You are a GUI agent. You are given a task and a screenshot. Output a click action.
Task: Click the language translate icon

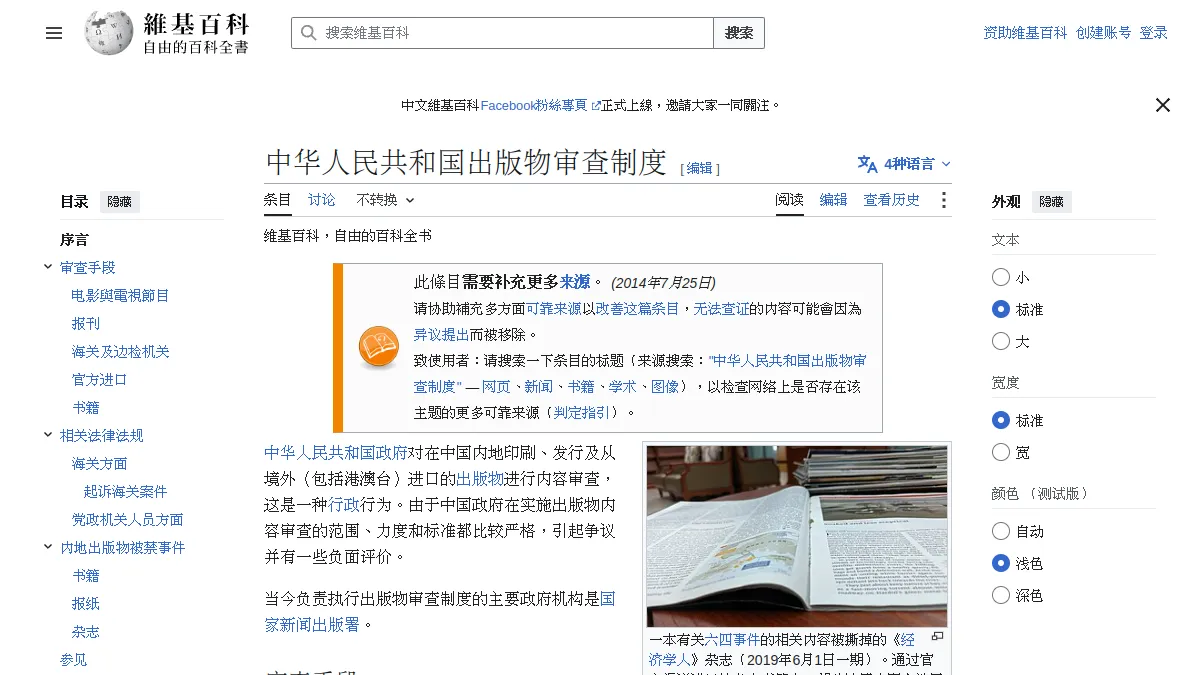[867, 164]
